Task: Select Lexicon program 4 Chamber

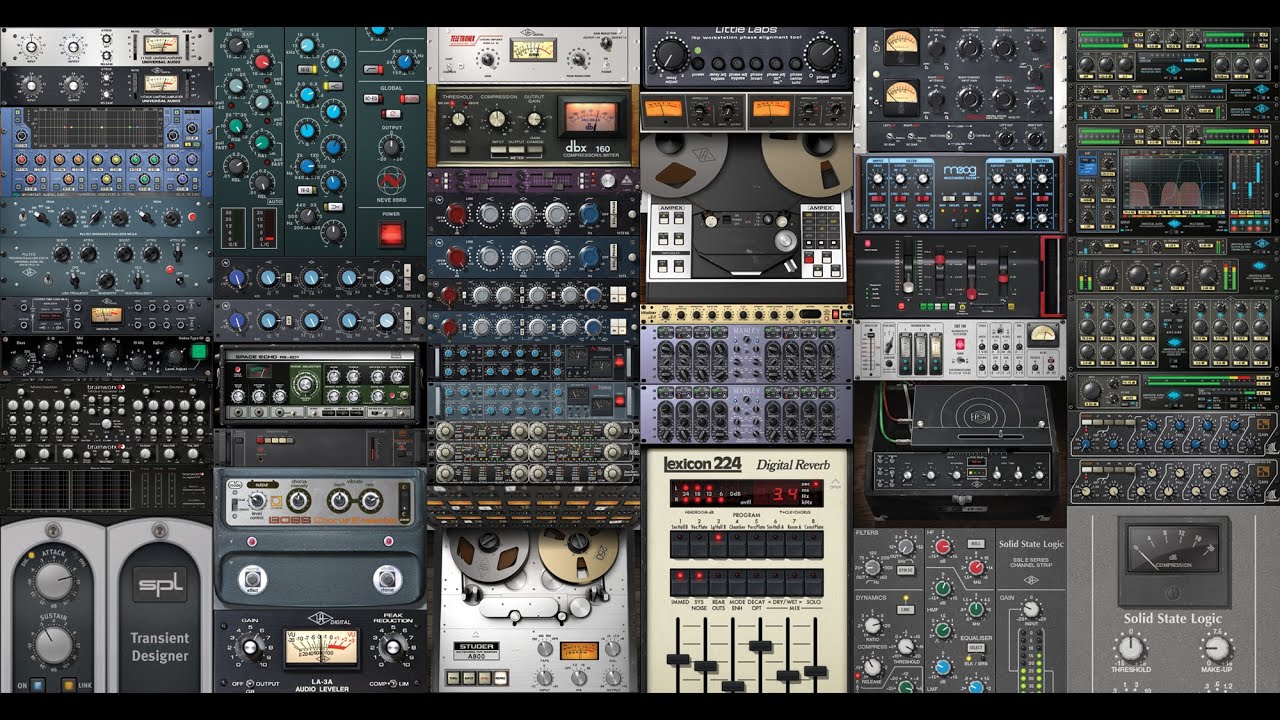Action: pos(737,544)
